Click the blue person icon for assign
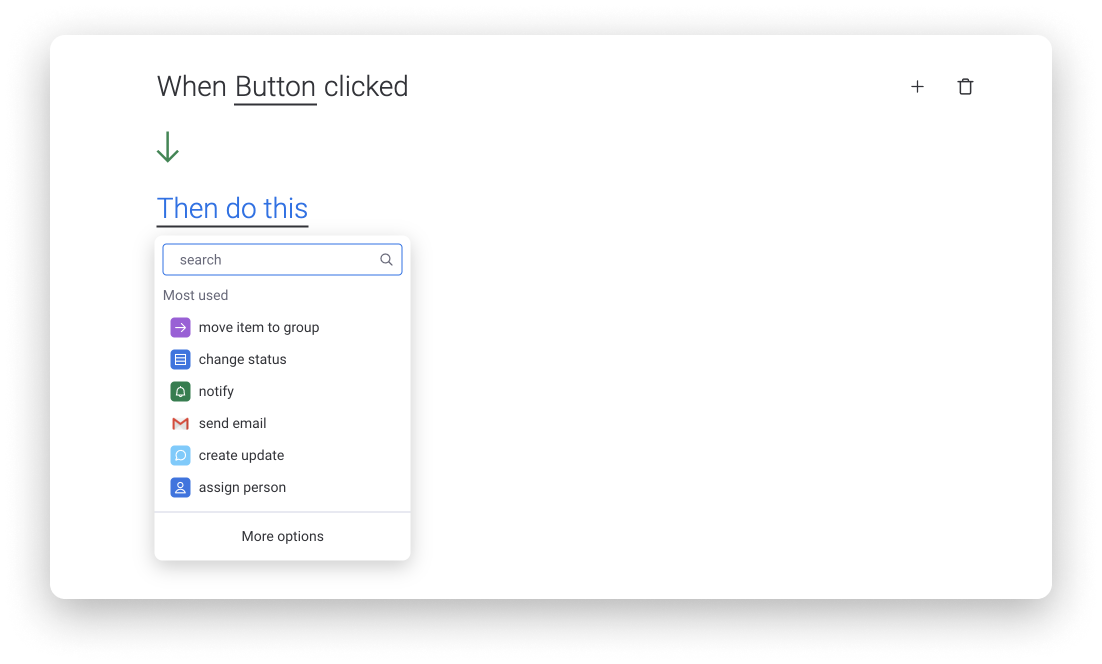 click(181, 488)
